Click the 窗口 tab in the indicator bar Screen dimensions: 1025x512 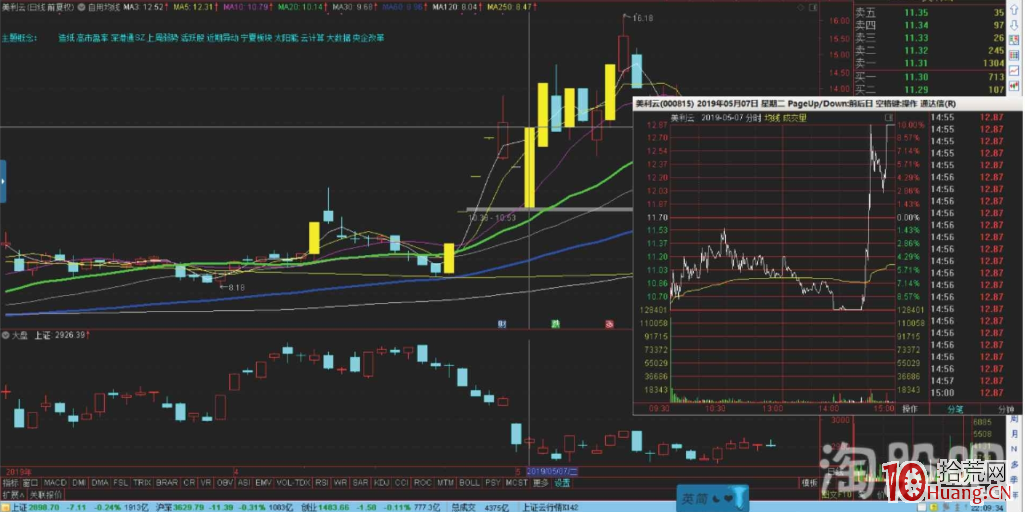tap(31, 483)
